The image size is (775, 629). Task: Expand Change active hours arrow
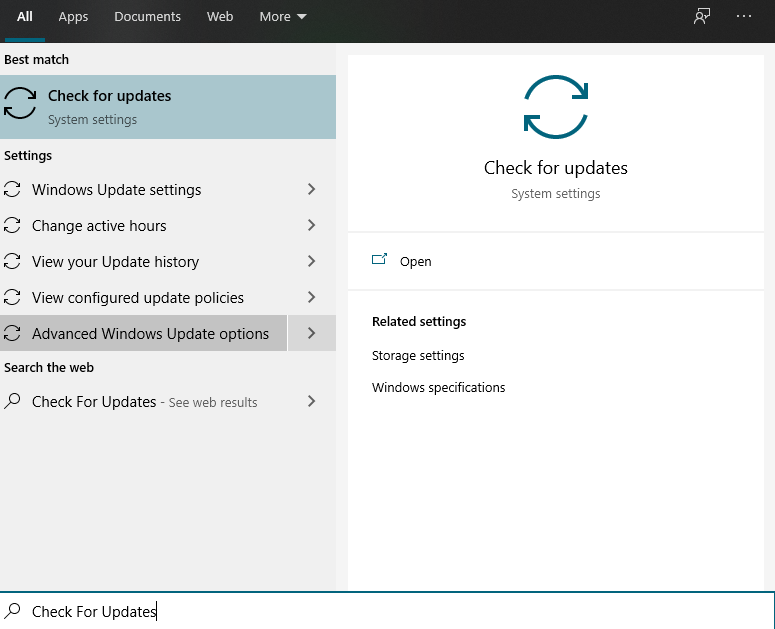[x=311, y=225]
